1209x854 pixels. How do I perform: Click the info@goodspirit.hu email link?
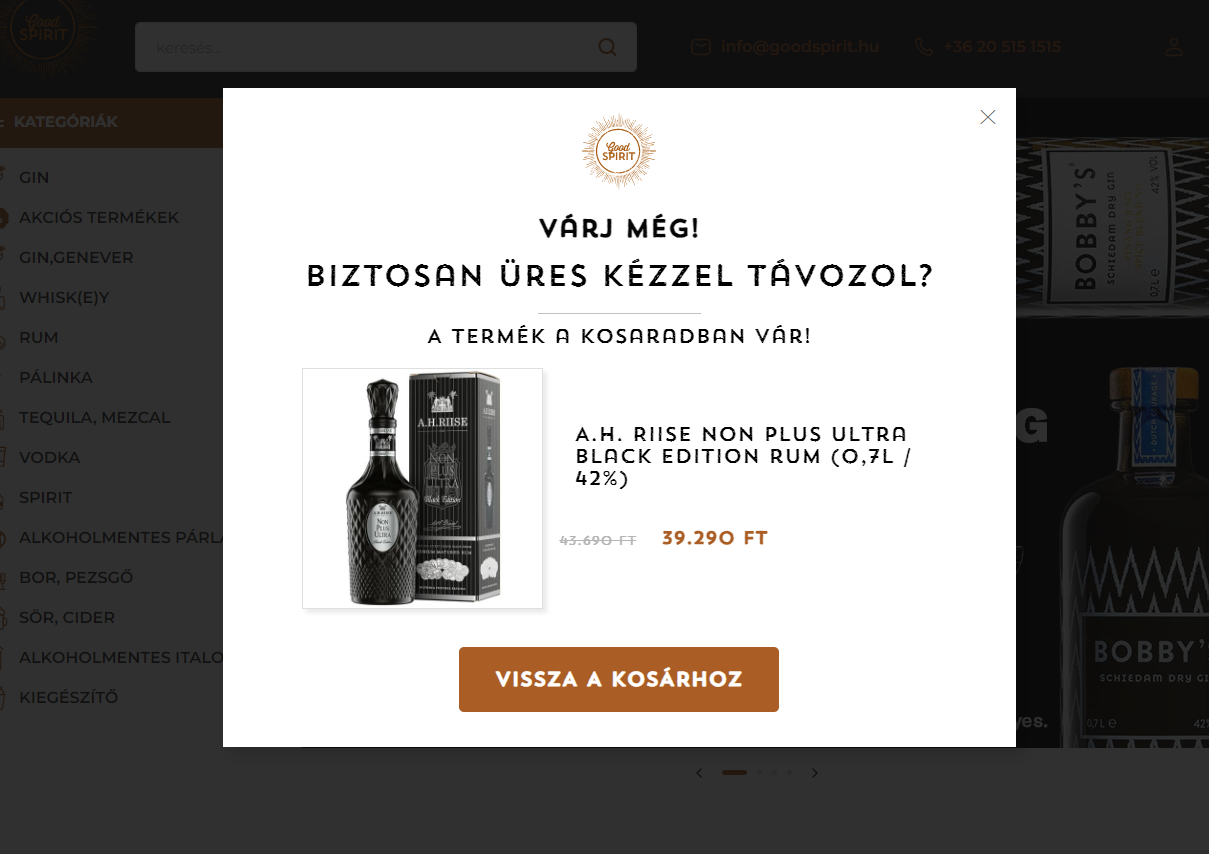point(799,47)
